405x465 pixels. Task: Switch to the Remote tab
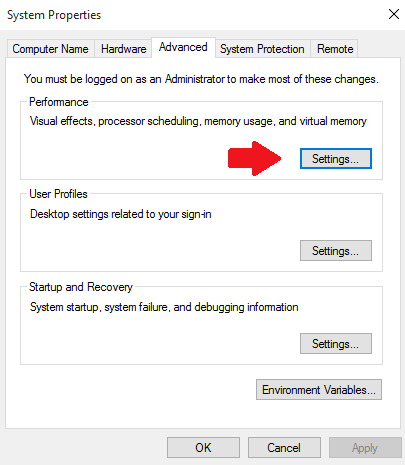pos(335,49)
